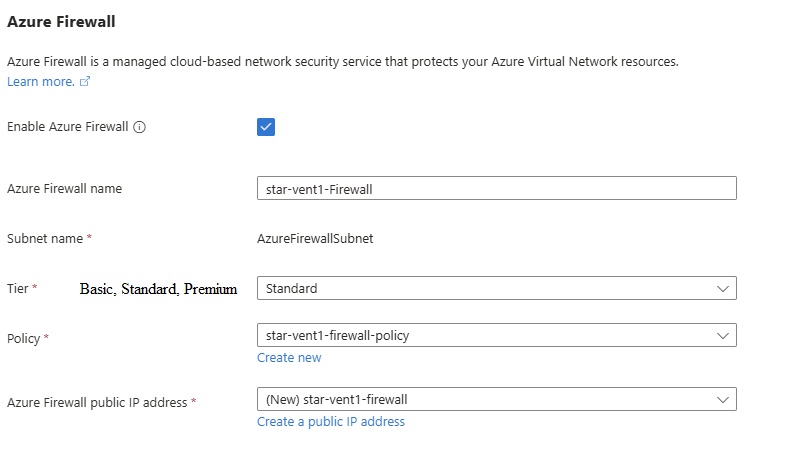Open the Policy dropdown star-vent1-firewall-policy
This screenshot has width=798, height=468.
[480, 335]
